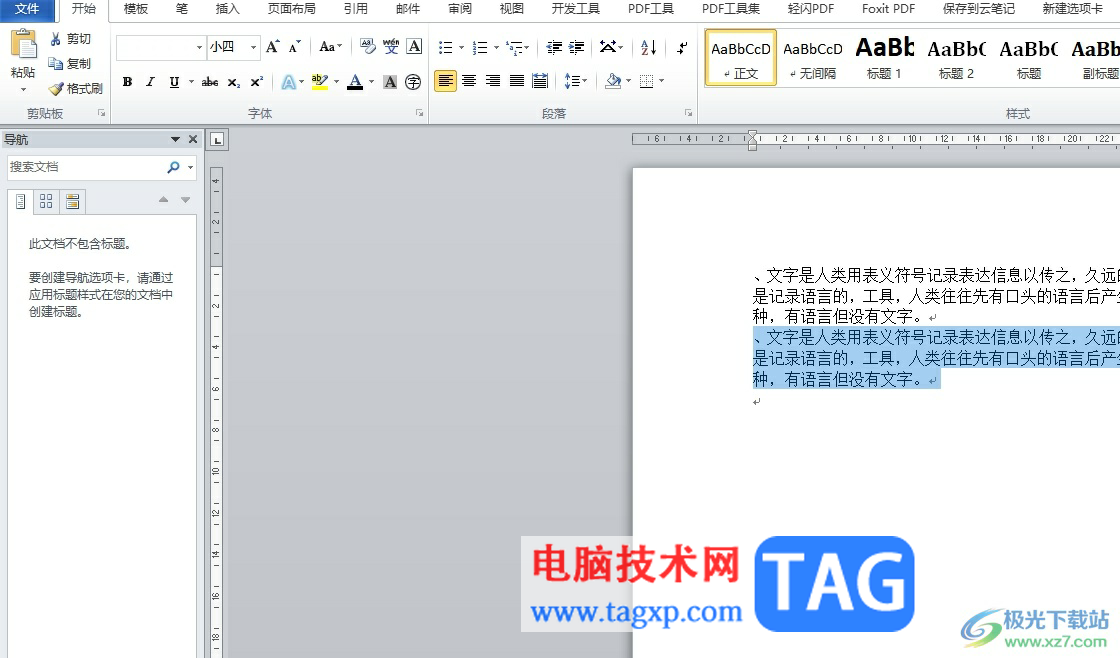The height and width of the screenshot is (658, 1120).
Task: Click the Copy icon
Action: 56,64
